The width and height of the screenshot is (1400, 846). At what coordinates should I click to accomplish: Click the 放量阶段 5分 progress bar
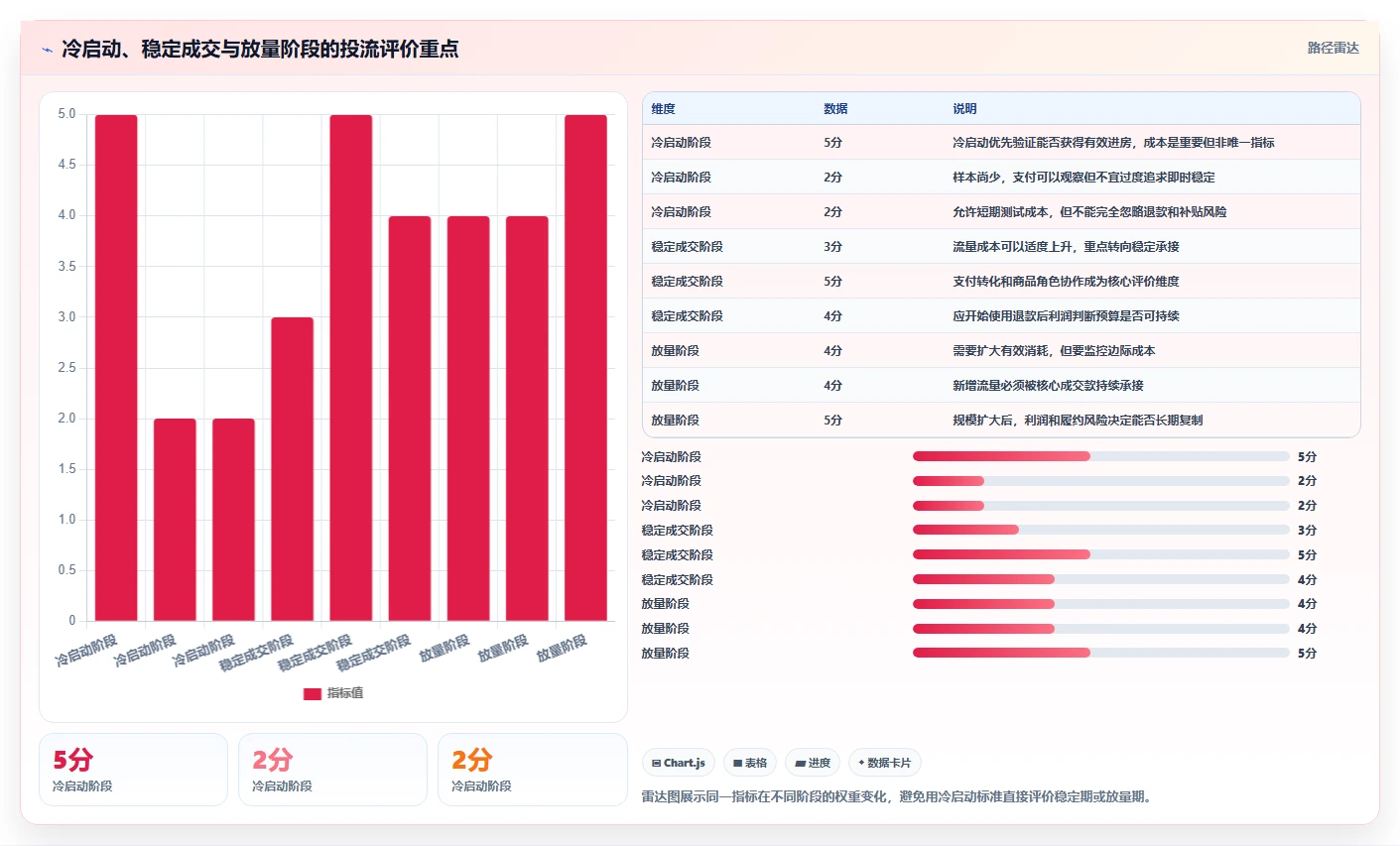tap(1100, 653)
